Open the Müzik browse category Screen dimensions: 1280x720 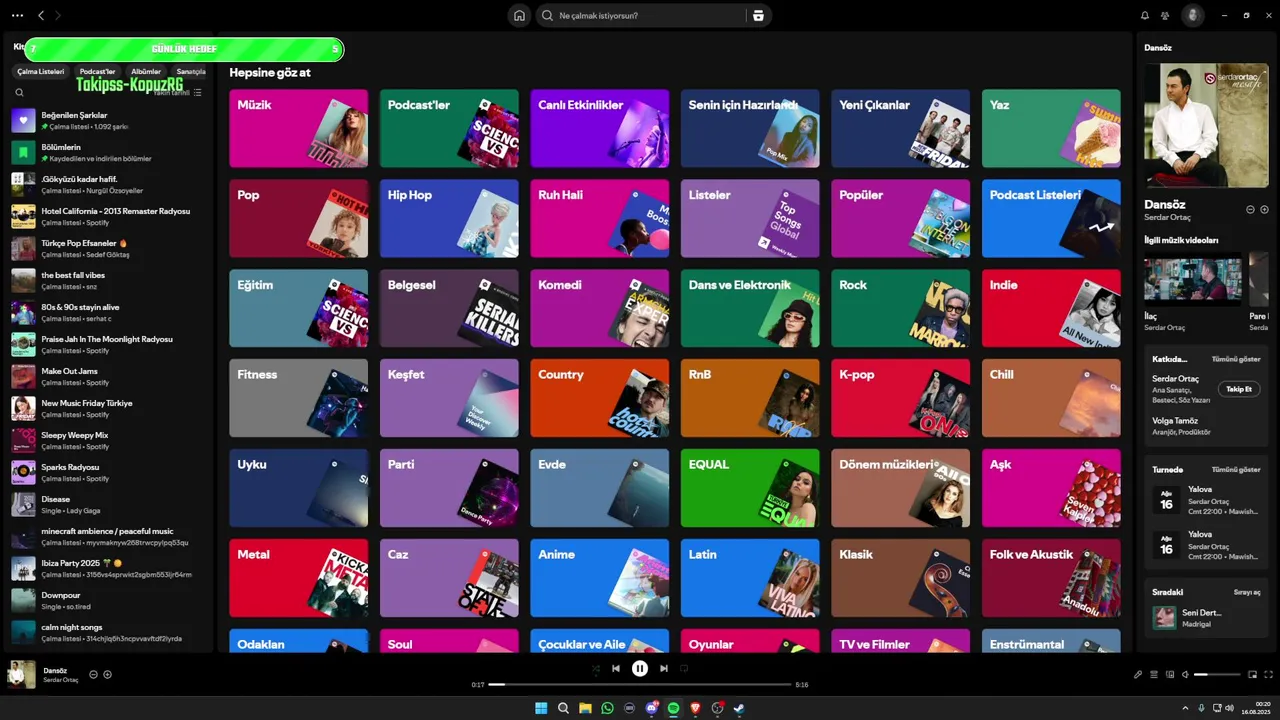point(299,128)
